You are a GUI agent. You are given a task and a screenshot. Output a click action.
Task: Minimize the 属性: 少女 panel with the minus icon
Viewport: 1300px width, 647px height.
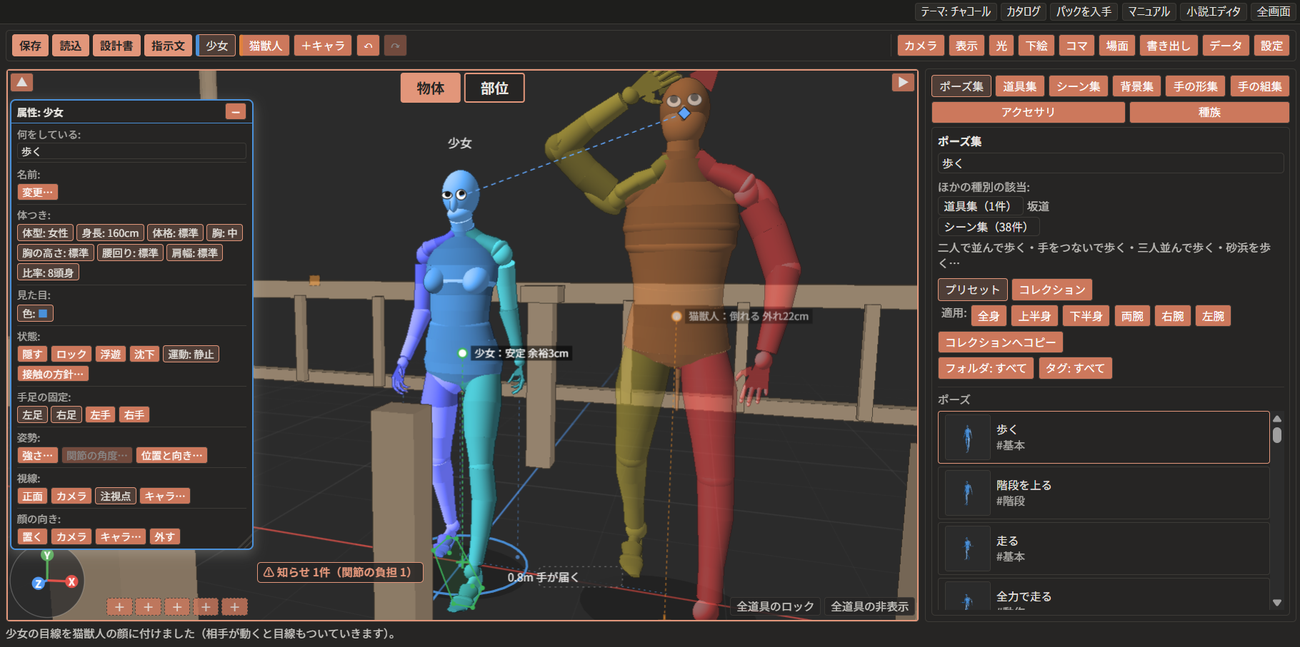236,112
